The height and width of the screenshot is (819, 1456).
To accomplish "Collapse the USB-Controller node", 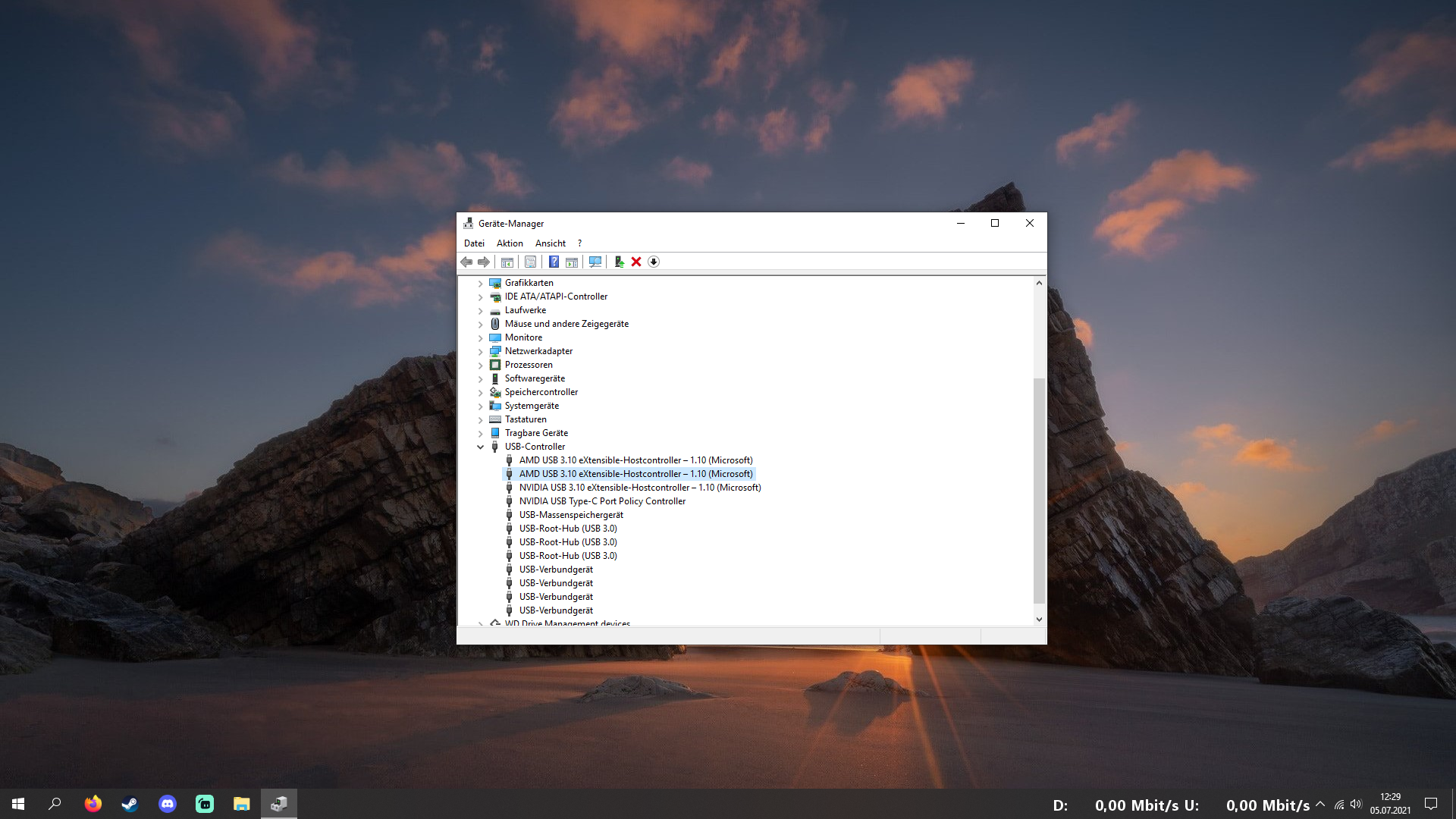I will (x=480, y=447).
